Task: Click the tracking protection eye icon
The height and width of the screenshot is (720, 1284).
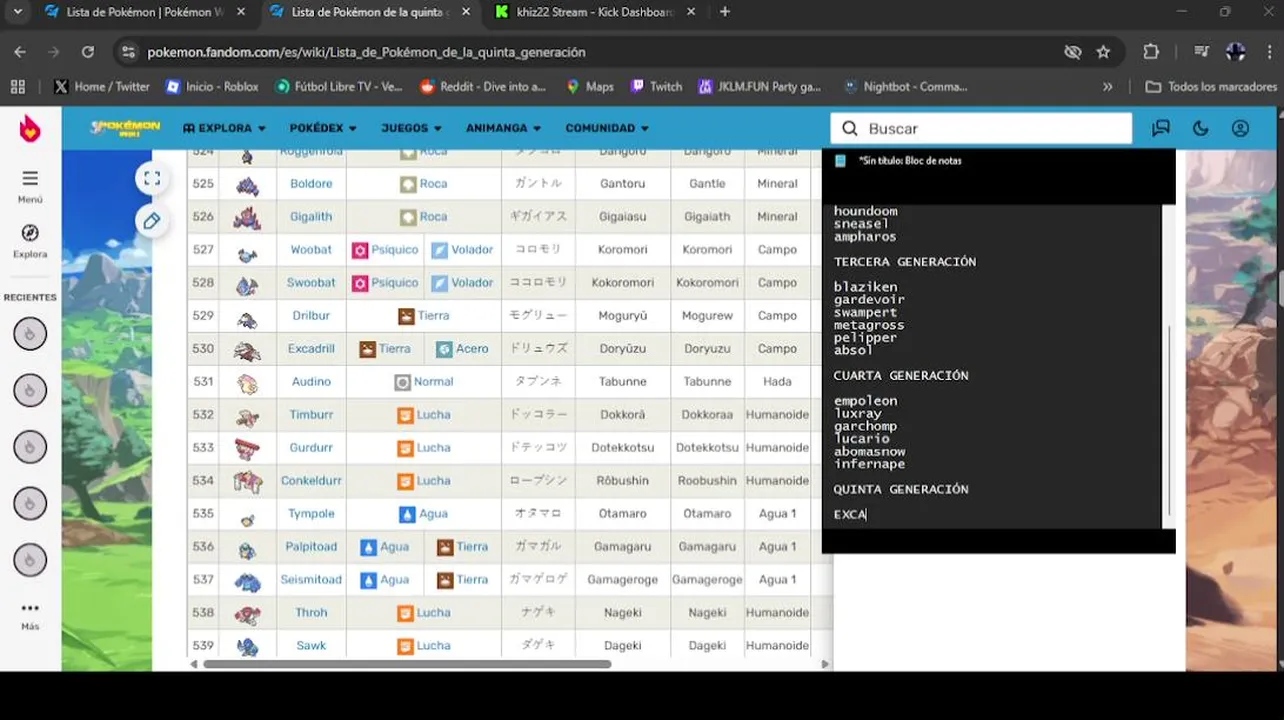Action: coord(1073,52)
